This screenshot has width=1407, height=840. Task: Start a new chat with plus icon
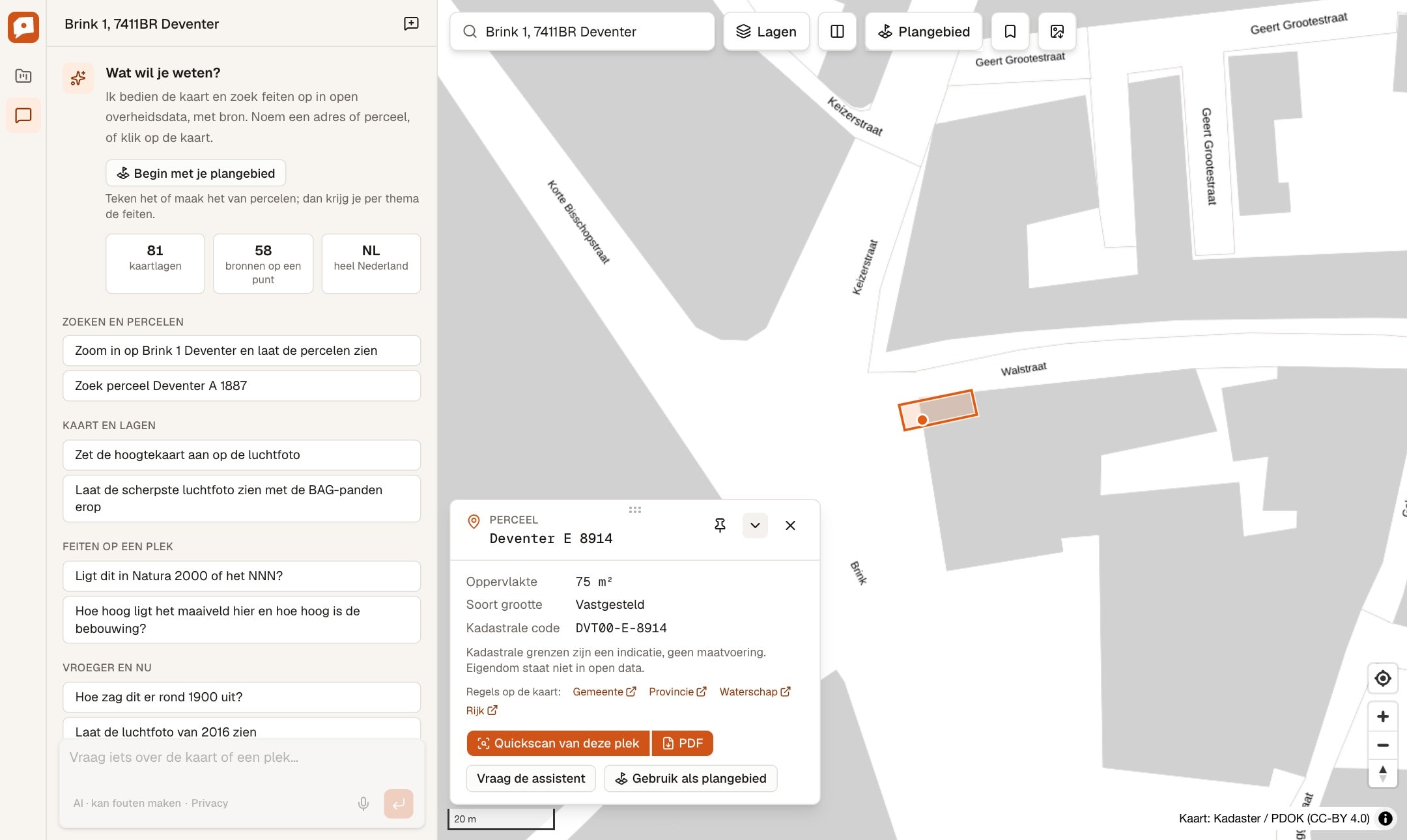411,23
